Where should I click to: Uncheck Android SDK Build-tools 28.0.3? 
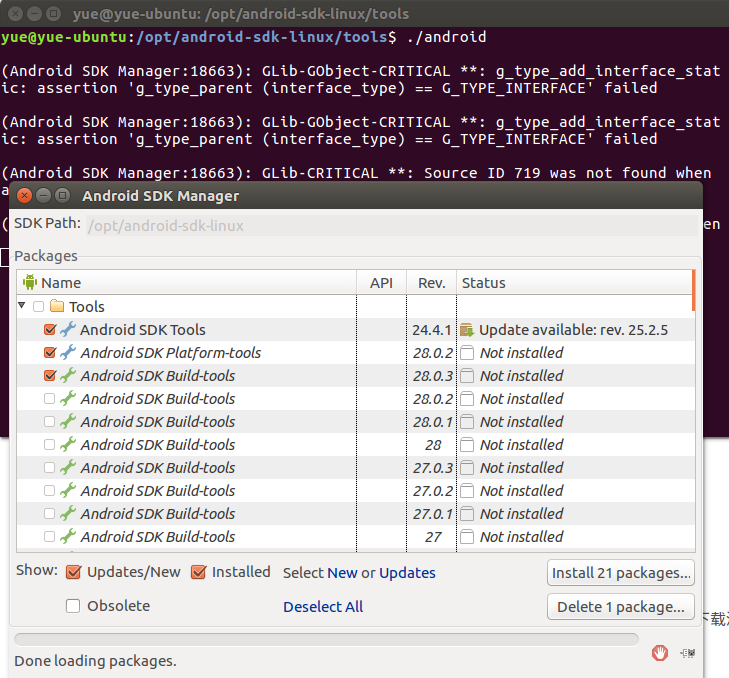[50, 375]
